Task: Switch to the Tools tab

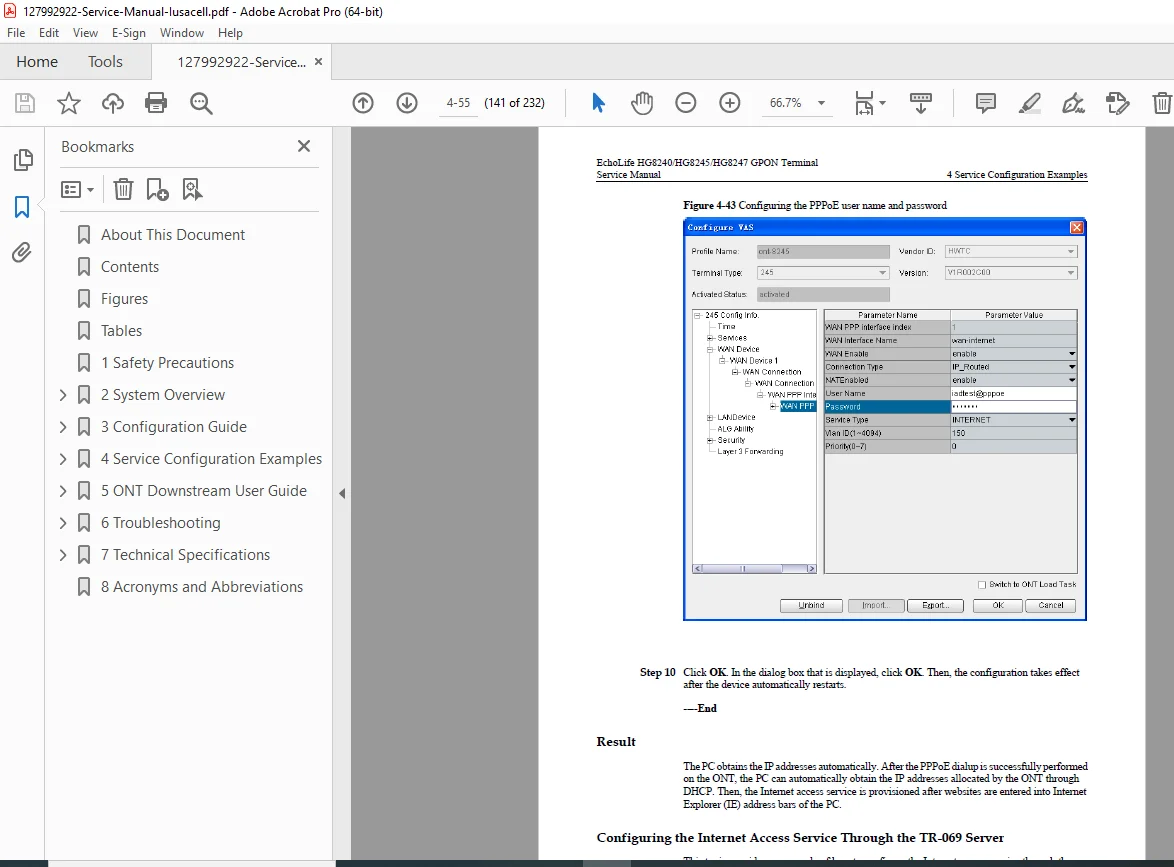Action: coord(105,61)
